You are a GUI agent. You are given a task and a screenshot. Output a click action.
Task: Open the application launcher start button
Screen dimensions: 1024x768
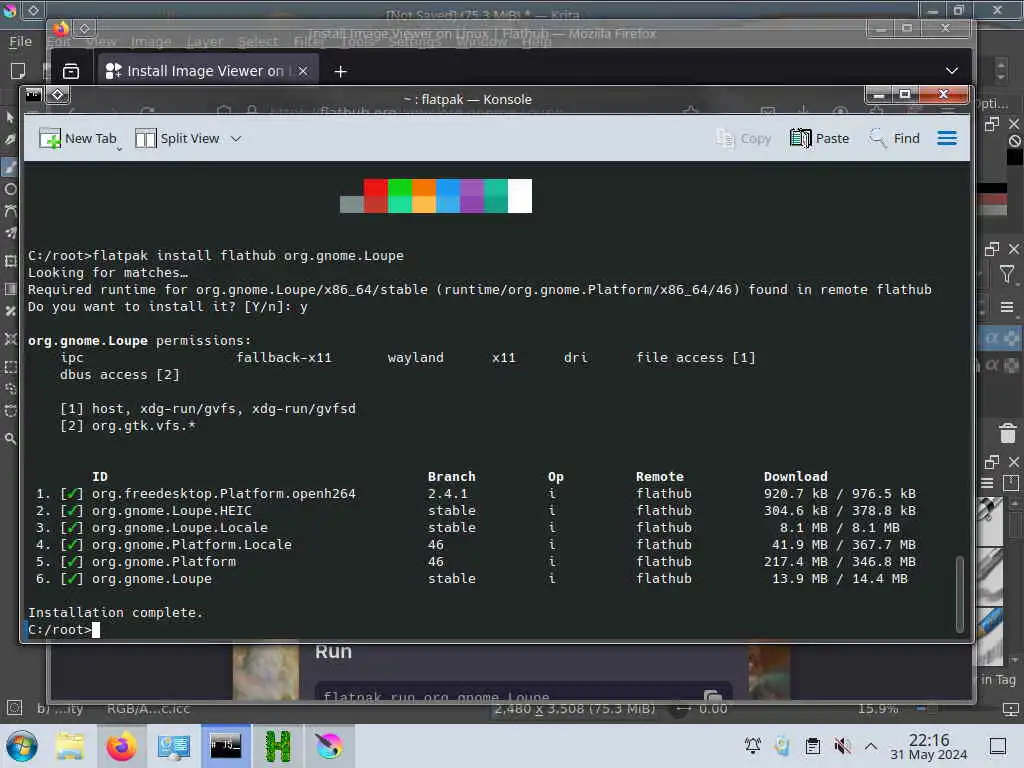pos(22,746)
